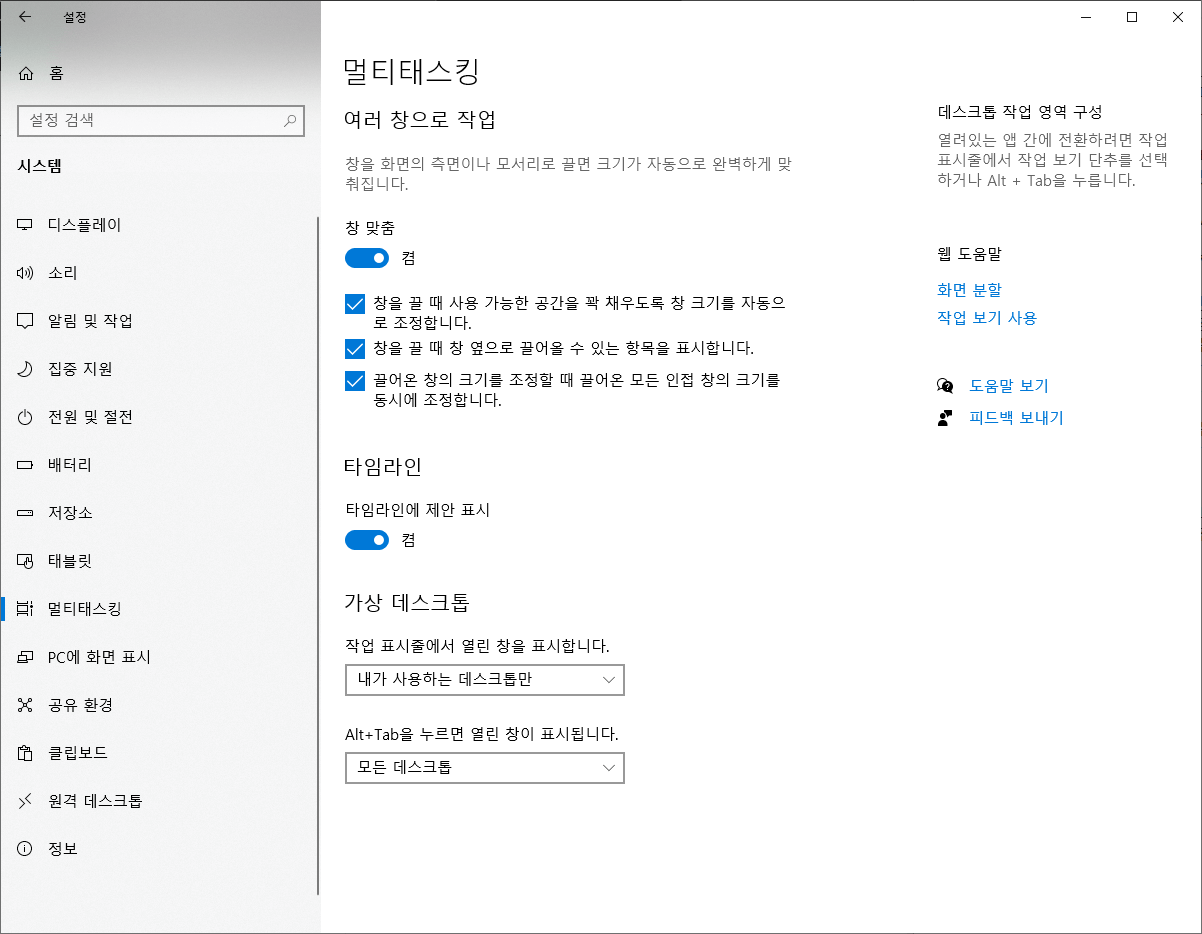Open the 내가 사용하는 데스크톱만 dropdown

click(x=485, y=680)
